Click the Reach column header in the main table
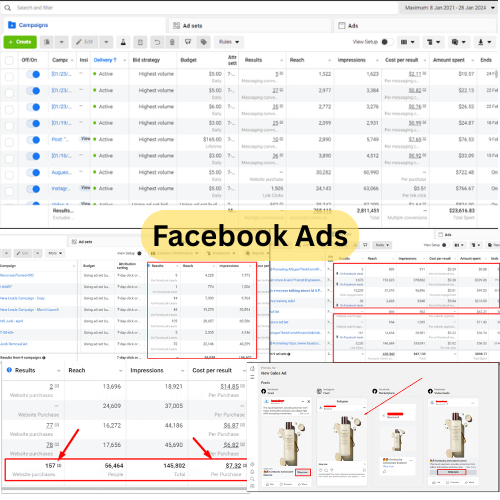Image resolution: width=500 pixels, height=500 pixels. [x=297, y=60]
